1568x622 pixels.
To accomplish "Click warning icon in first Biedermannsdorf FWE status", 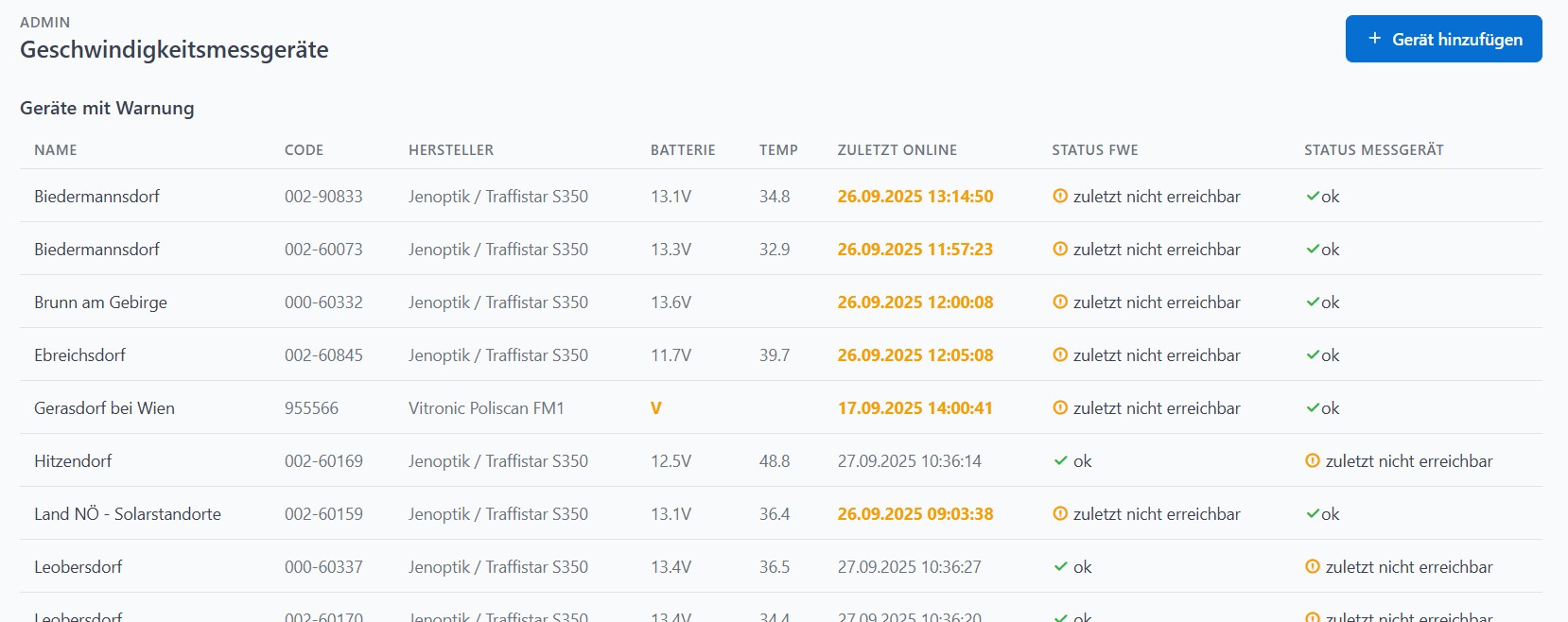I will tap(1060, 197).
